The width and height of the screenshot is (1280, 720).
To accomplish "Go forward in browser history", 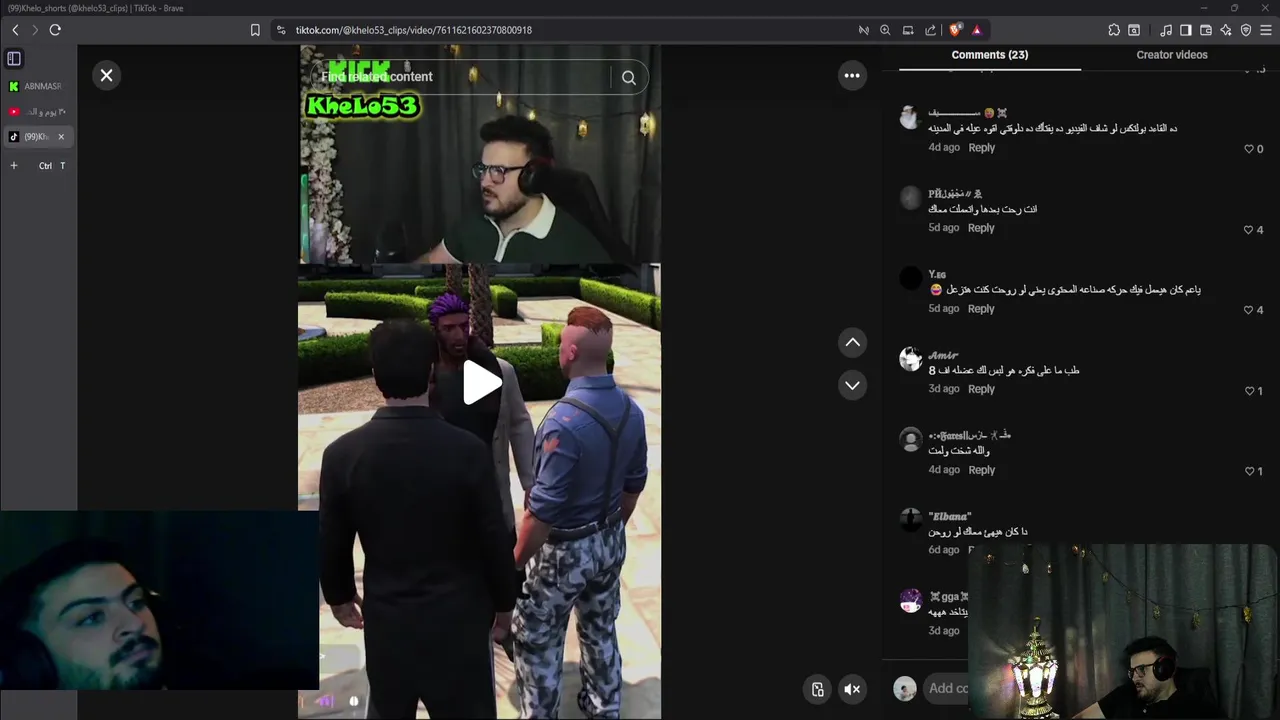I will pos(34,30).
